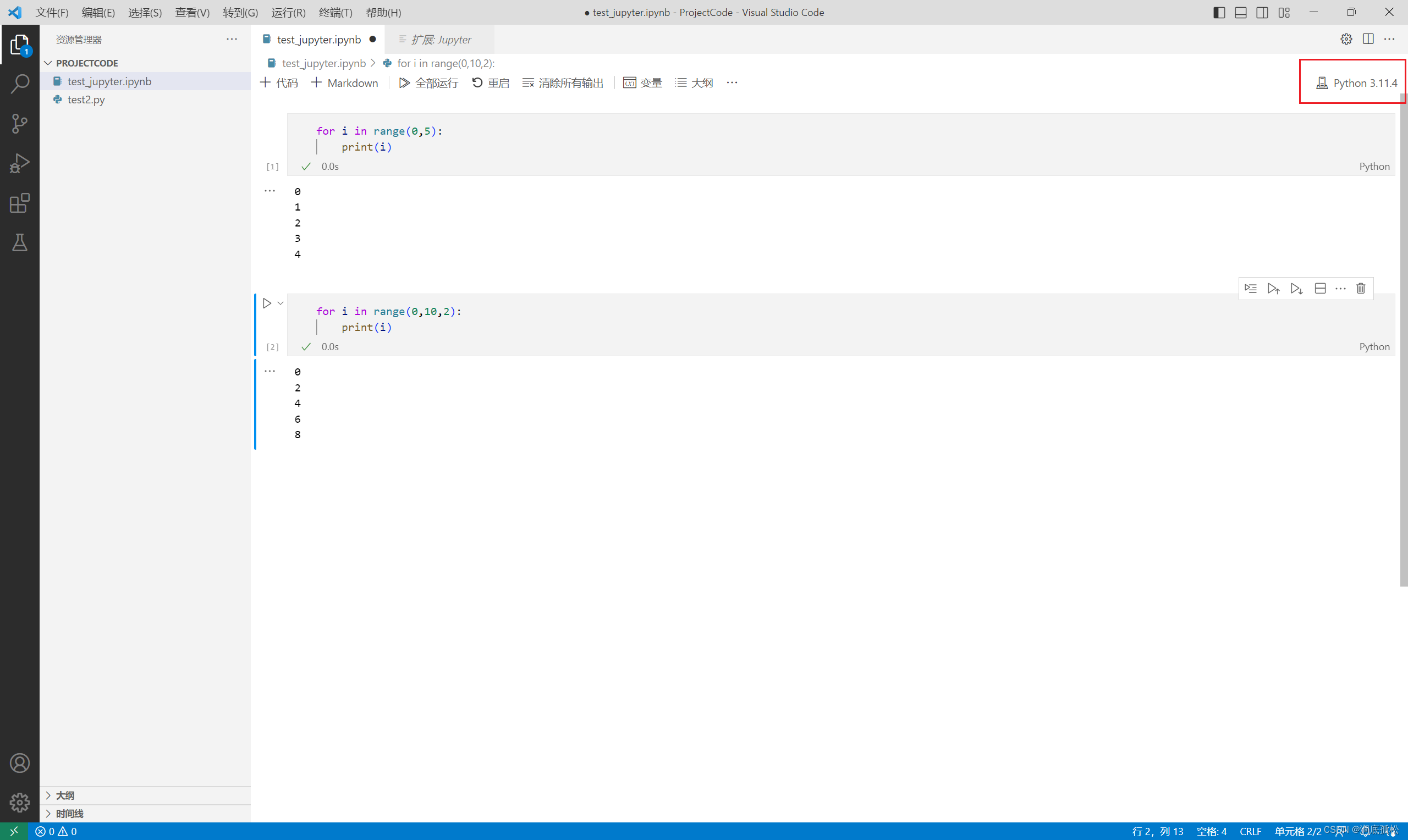Switch to the 扩展 Jupyter tab
Screen dimensions: 1408x840
[441, 40]
